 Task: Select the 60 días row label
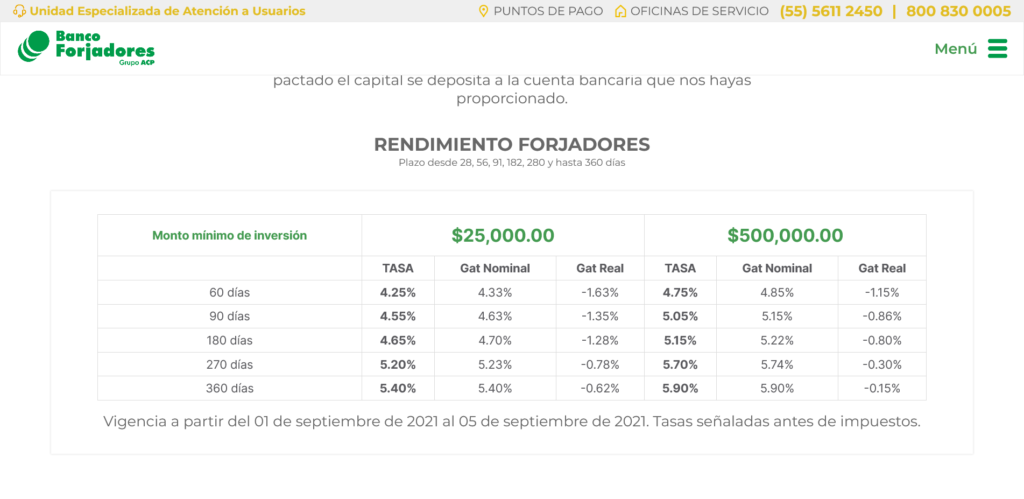[229, 293]
